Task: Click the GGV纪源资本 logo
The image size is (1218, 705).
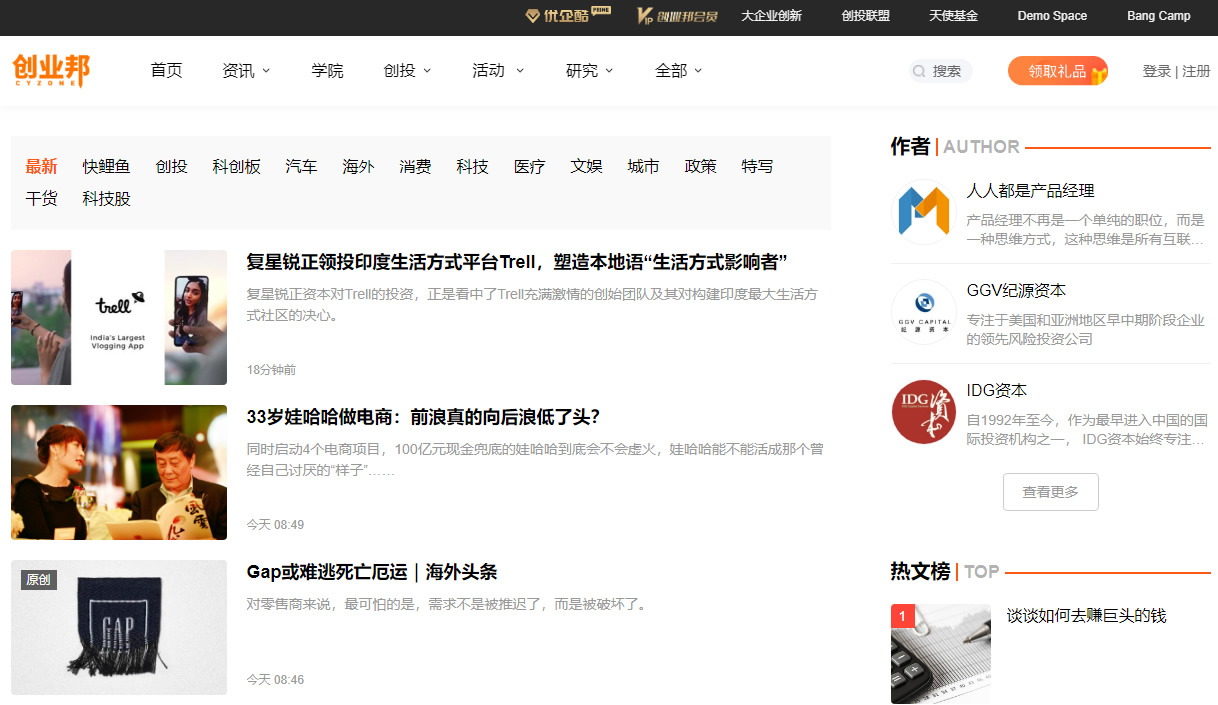Action: [x=922, y=312]
